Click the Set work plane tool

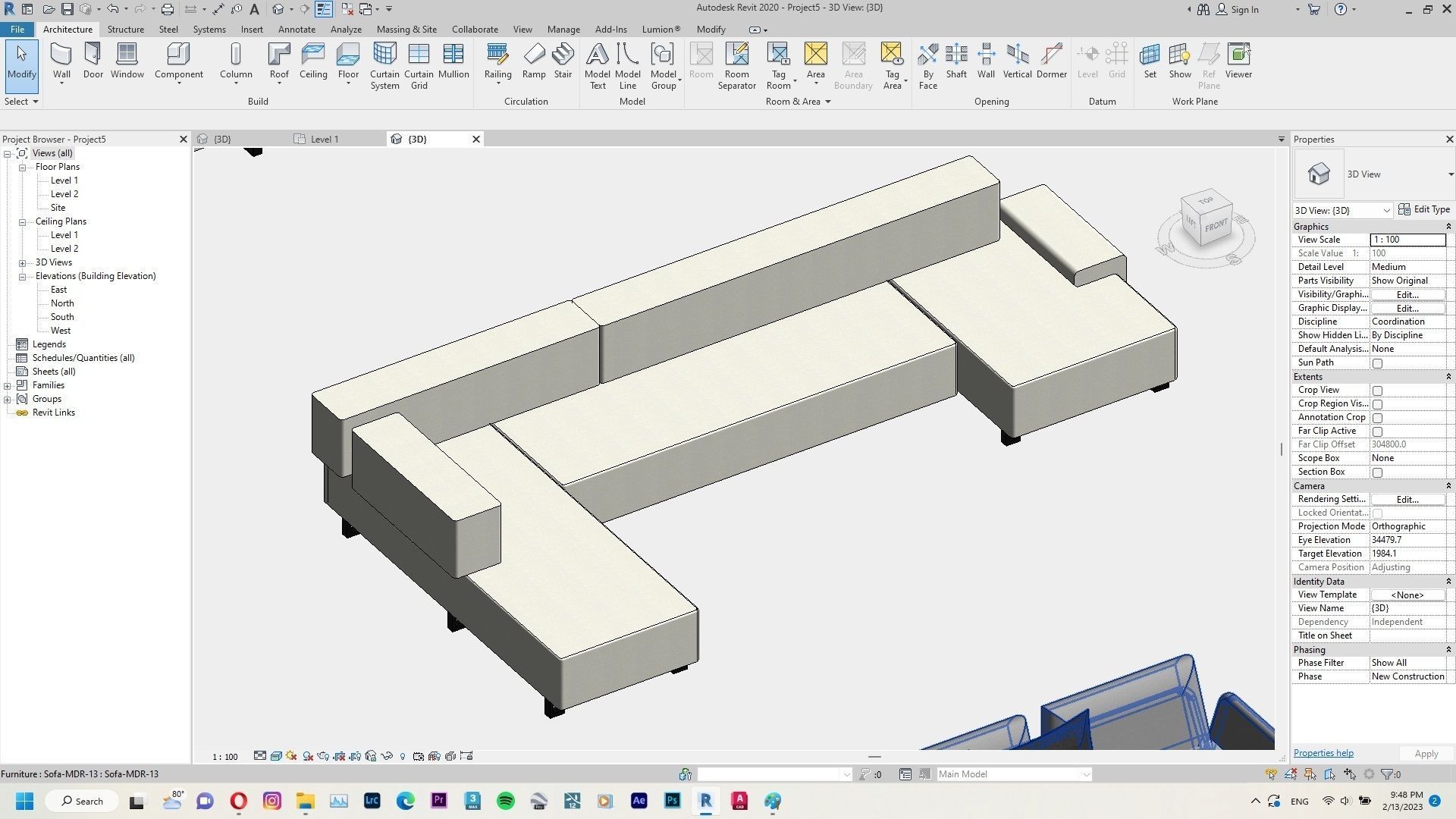coord(1150,61)
